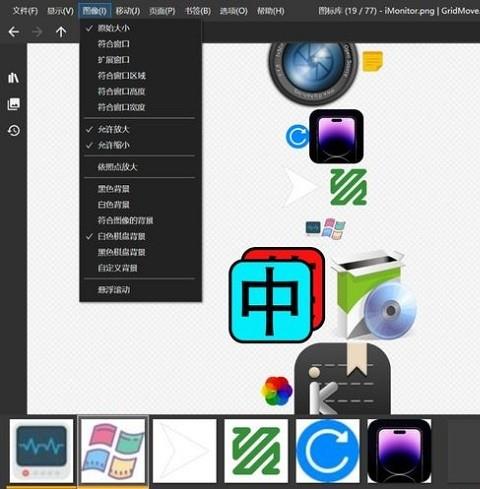Expand the 书签(B) menu

[198, 11]
